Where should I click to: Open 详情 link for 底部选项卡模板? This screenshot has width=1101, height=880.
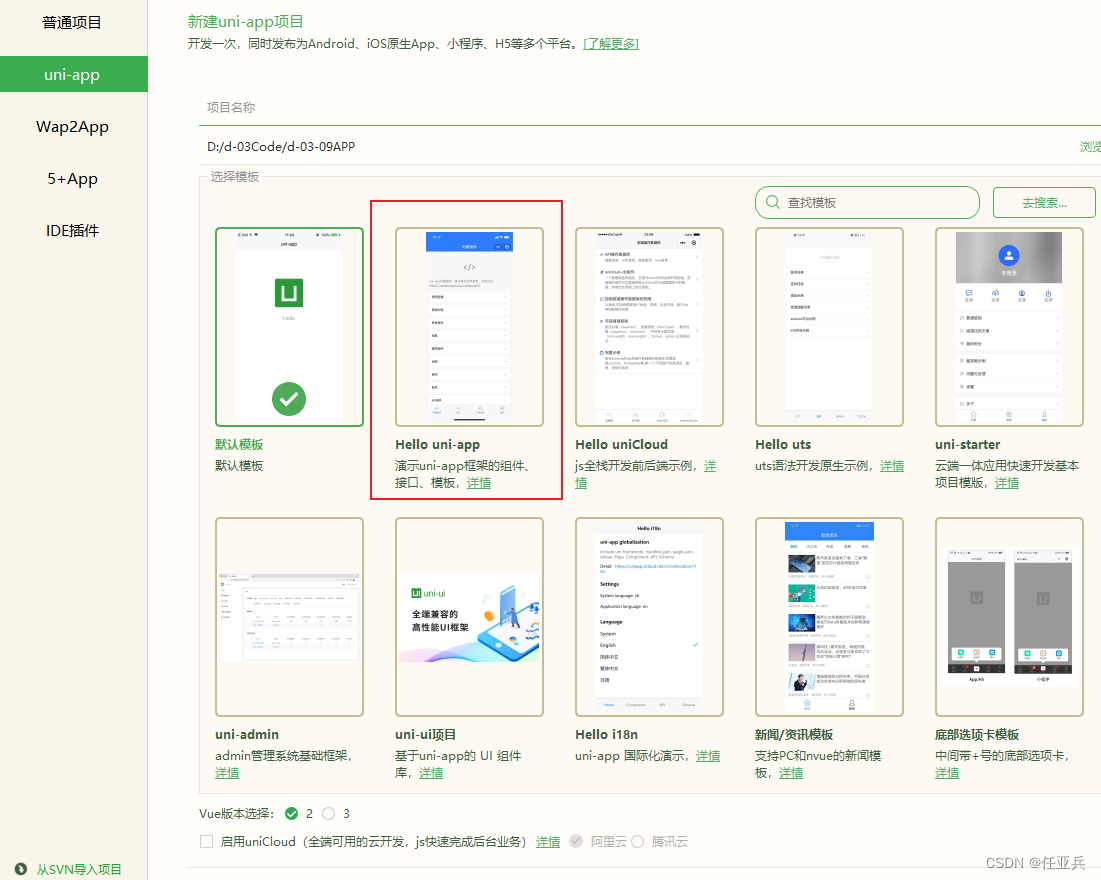[947, 773]
